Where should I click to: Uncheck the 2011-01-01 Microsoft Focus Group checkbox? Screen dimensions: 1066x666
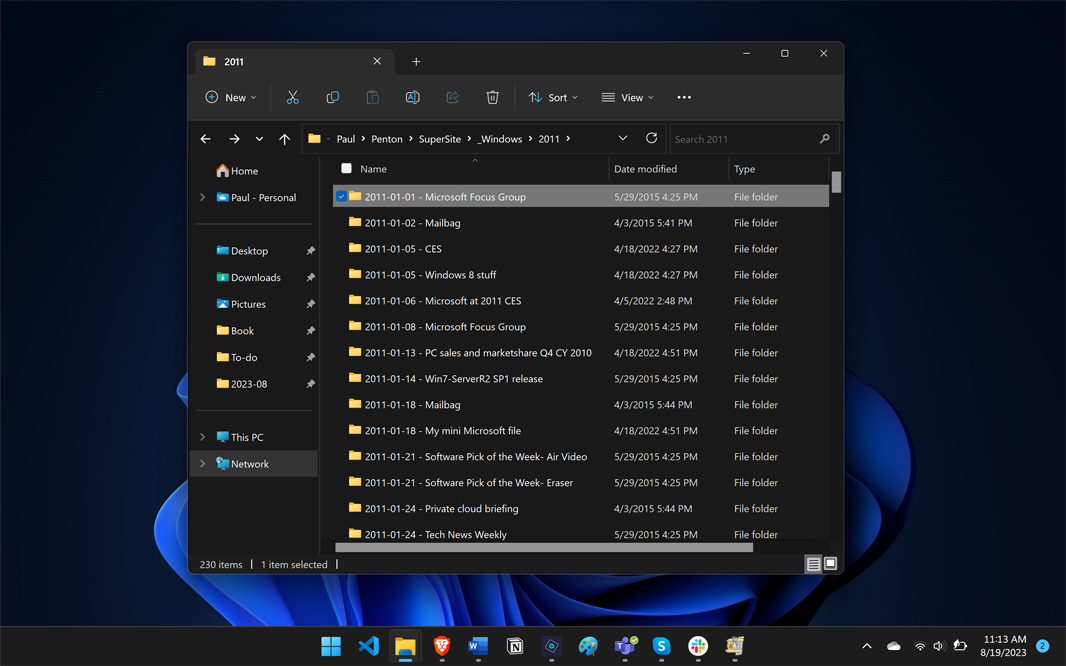click(x=341, y=197)
